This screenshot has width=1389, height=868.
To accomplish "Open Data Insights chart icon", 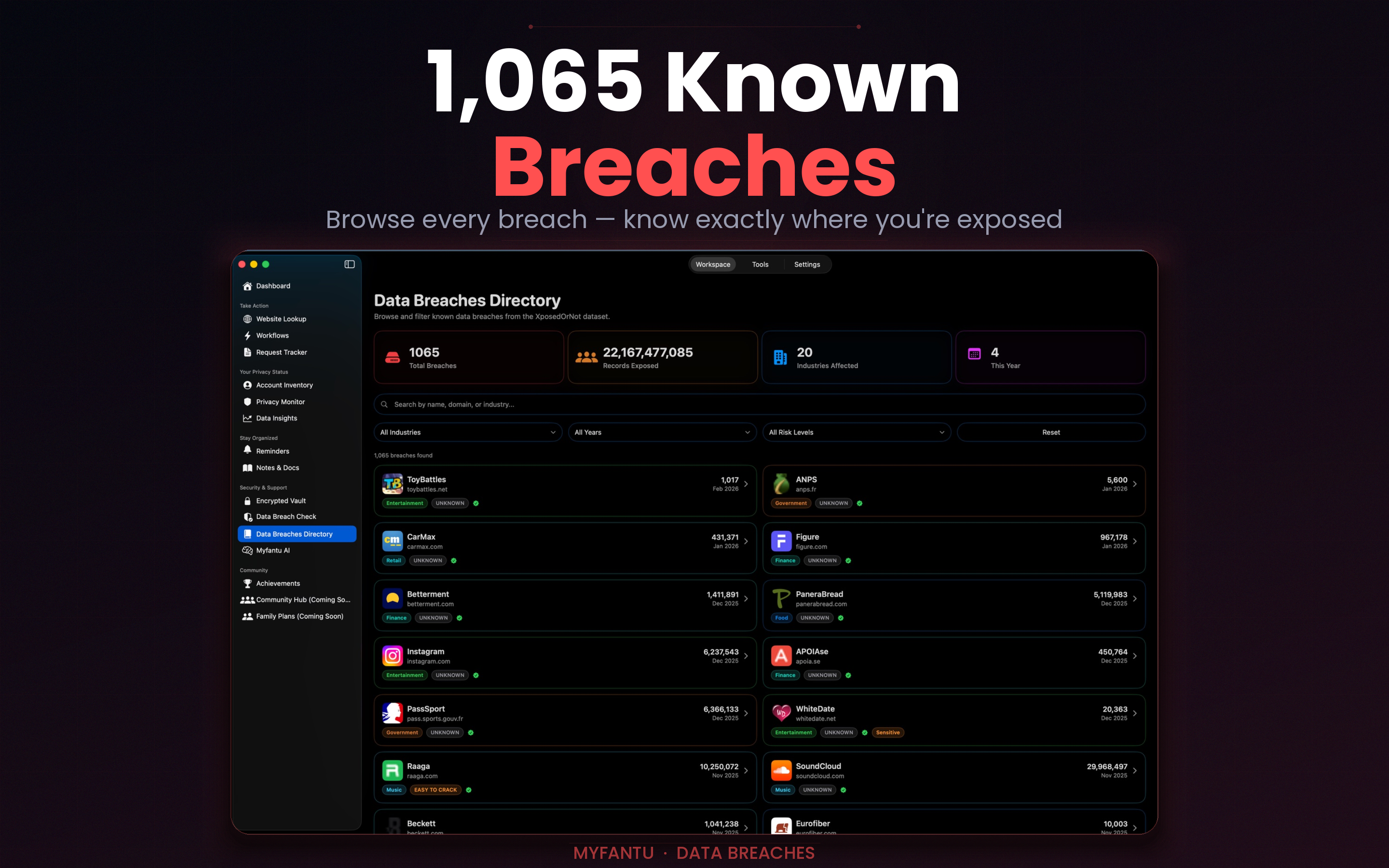I will coord(247,419).
